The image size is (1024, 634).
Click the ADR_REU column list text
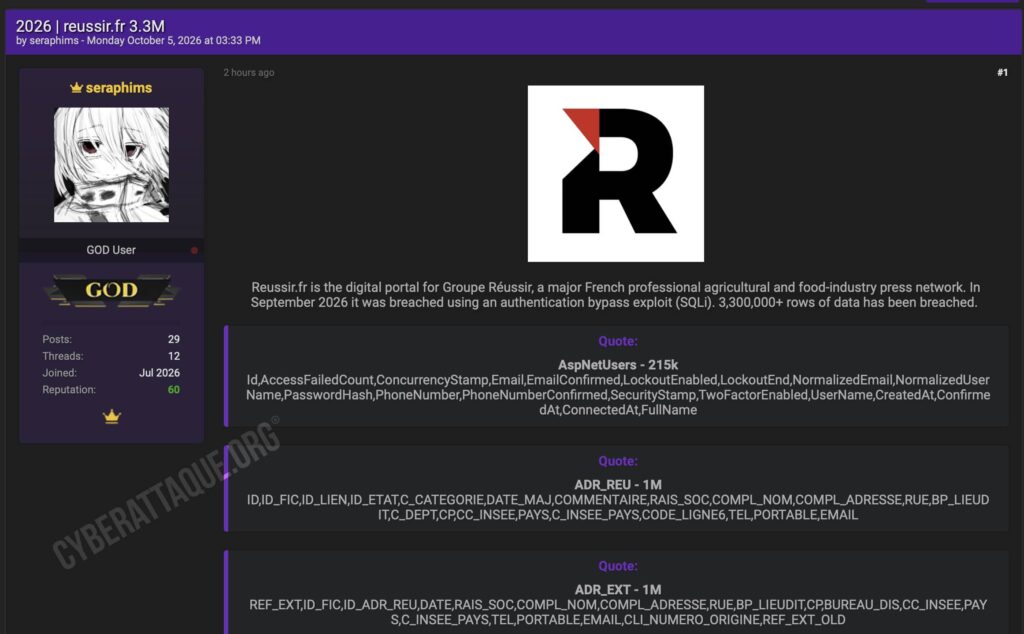click(x=618, y=507)
